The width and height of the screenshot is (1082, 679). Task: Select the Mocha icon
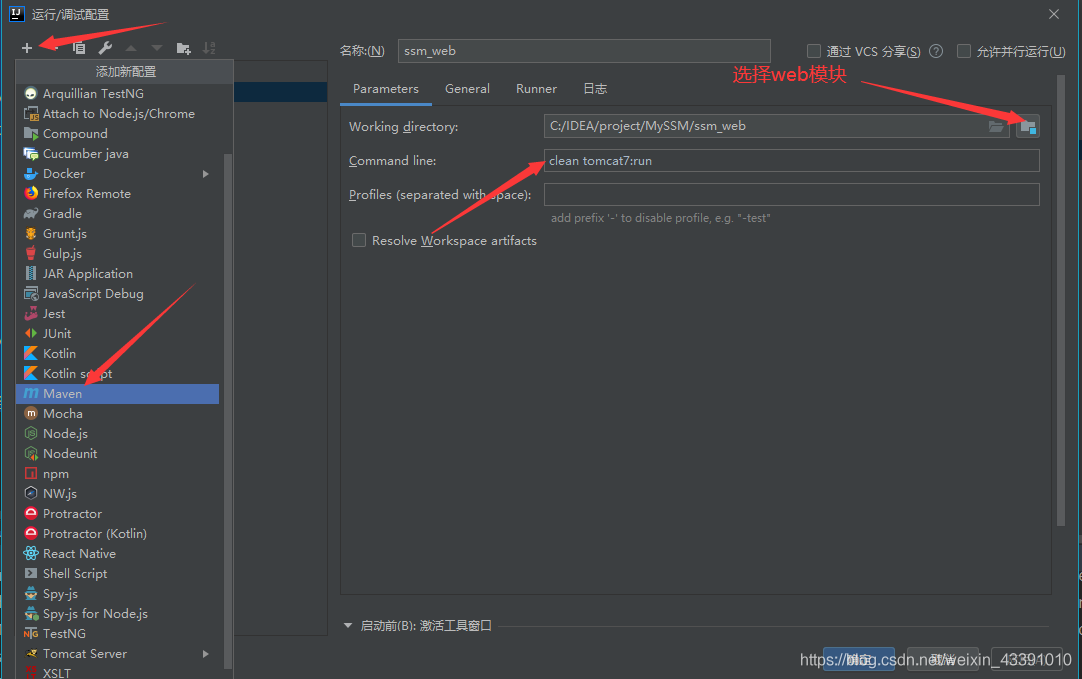[x=30, y=413]
